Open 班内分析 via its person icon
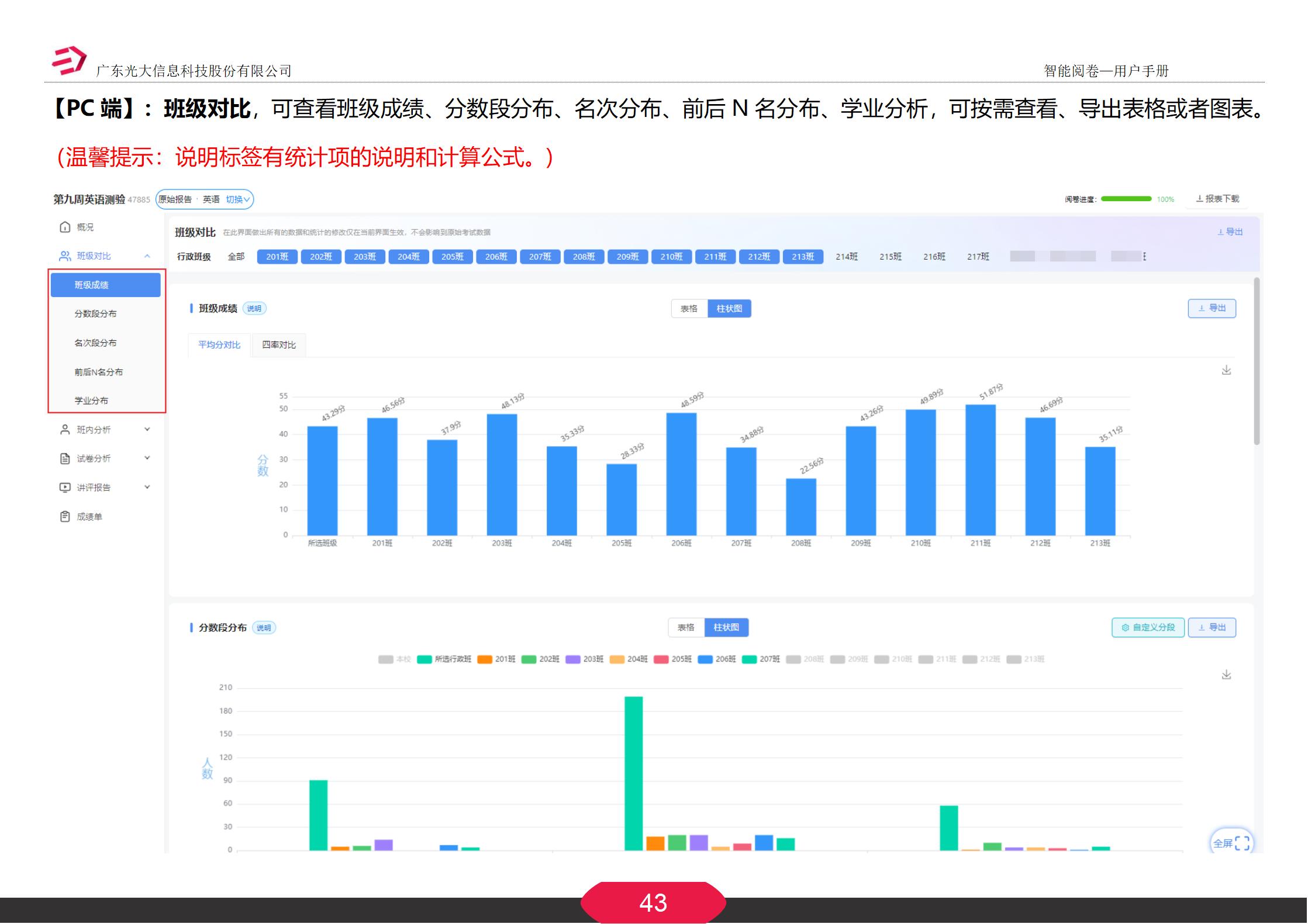 [64, 429]
